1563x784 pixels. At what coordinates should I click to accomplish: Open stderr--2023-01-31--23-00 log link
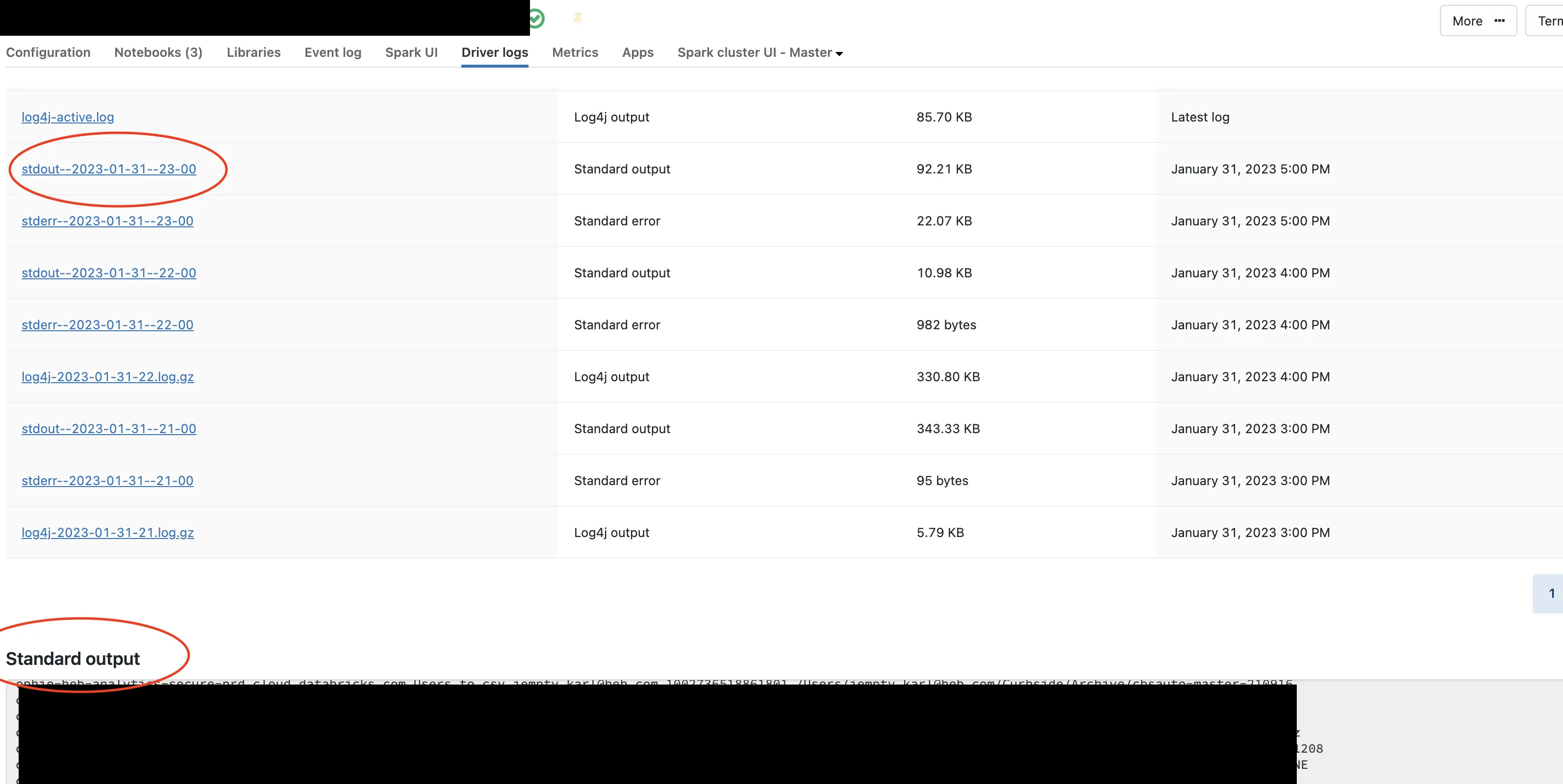click(x=107, y=221)
